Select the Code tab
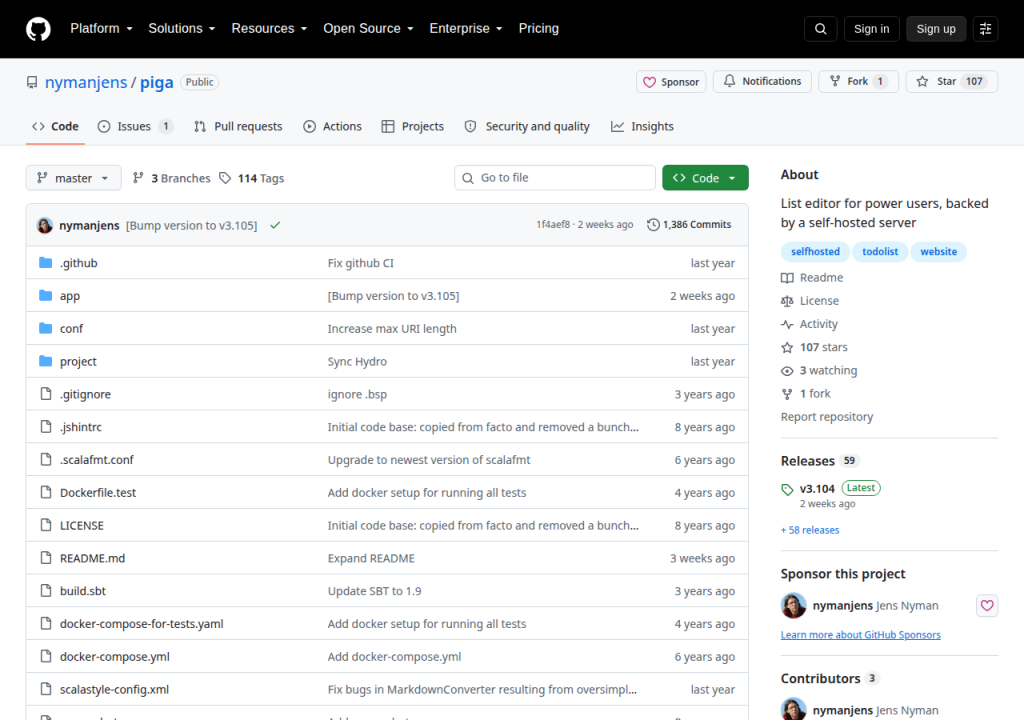1024x720 pixels. [x=56, y=127]
